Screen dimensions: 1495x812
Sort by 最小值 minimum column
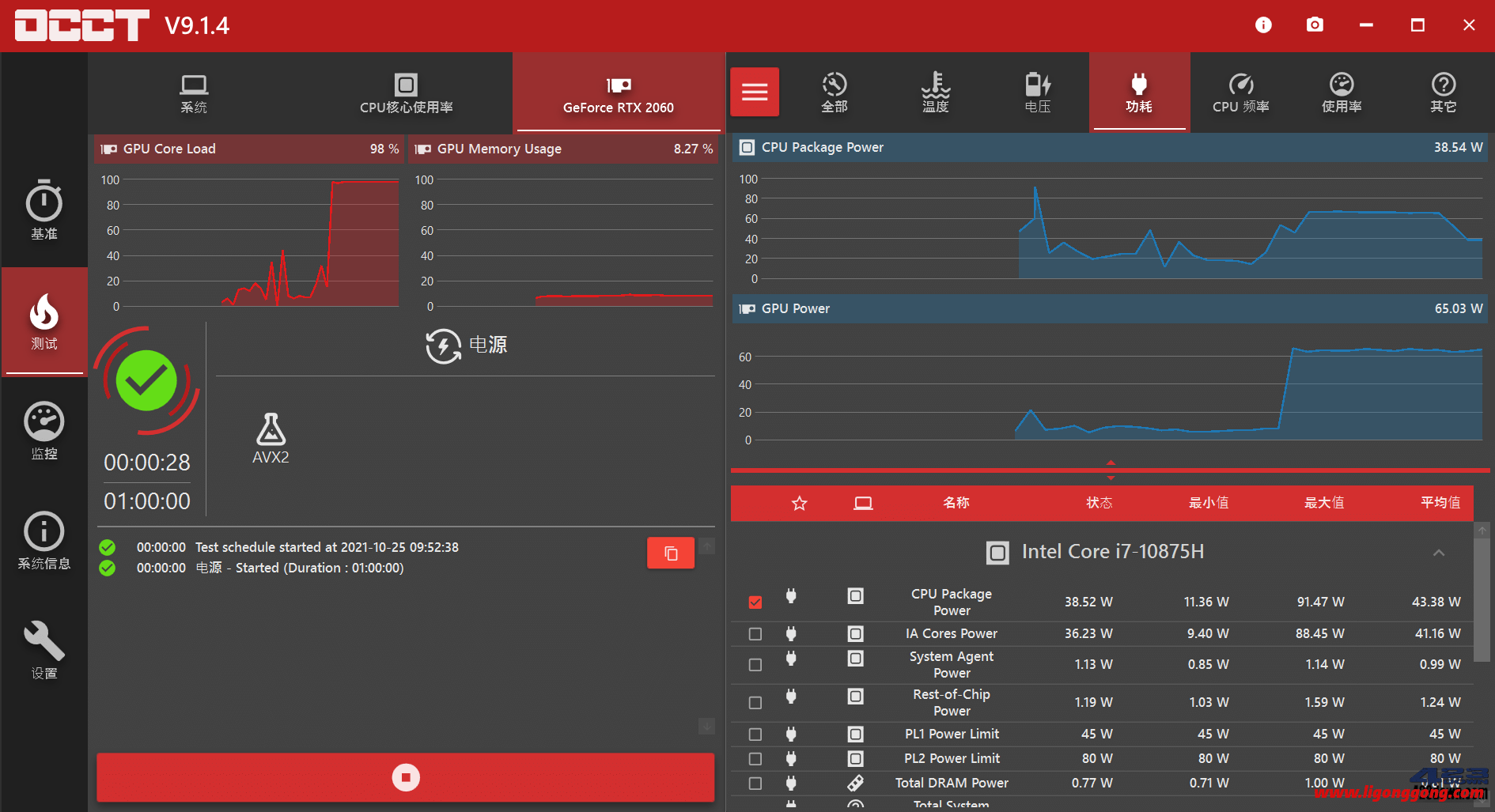pyautogui.click(x=1209, y=503)
